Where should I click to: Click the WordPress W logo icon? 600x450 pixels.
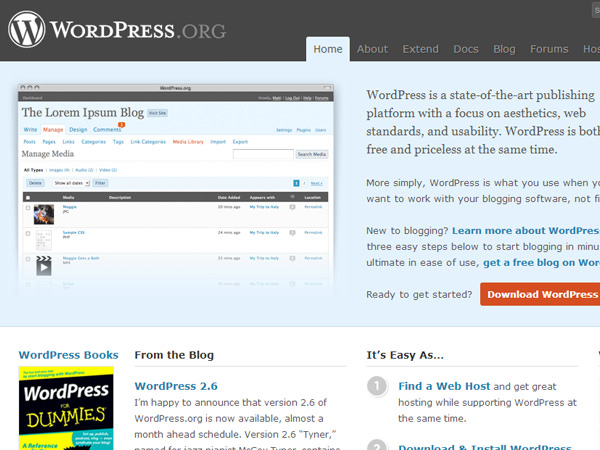[27, 29]
